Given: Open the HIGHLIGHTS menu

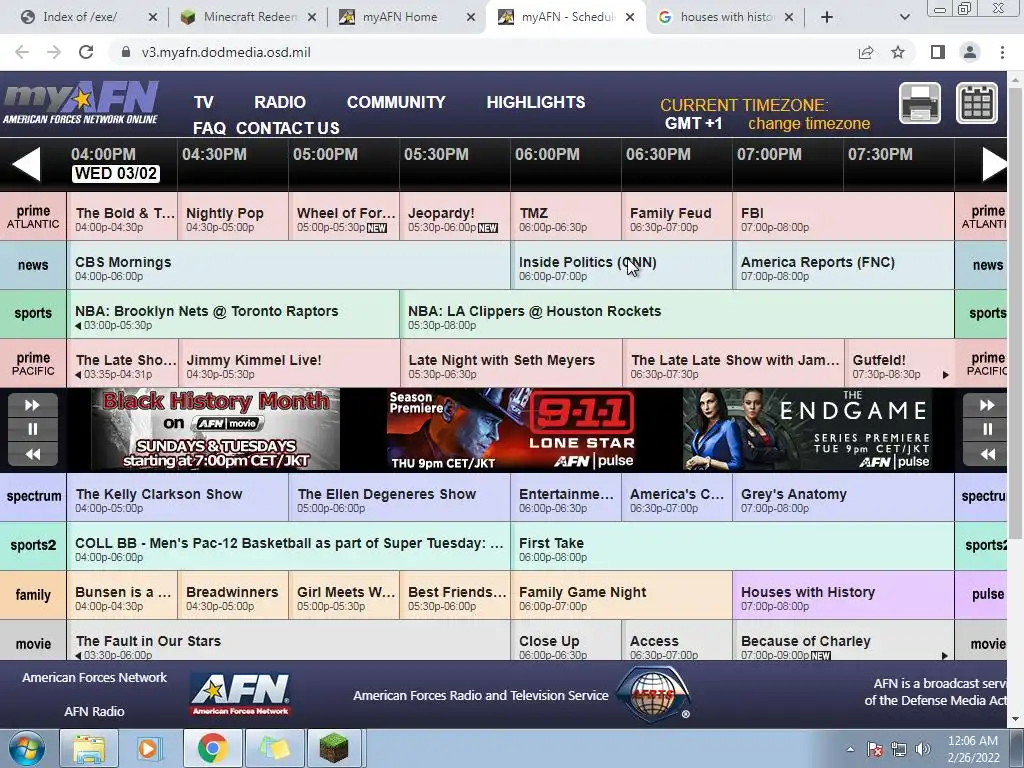Looking at the screenshot, I should coord(536,103).
